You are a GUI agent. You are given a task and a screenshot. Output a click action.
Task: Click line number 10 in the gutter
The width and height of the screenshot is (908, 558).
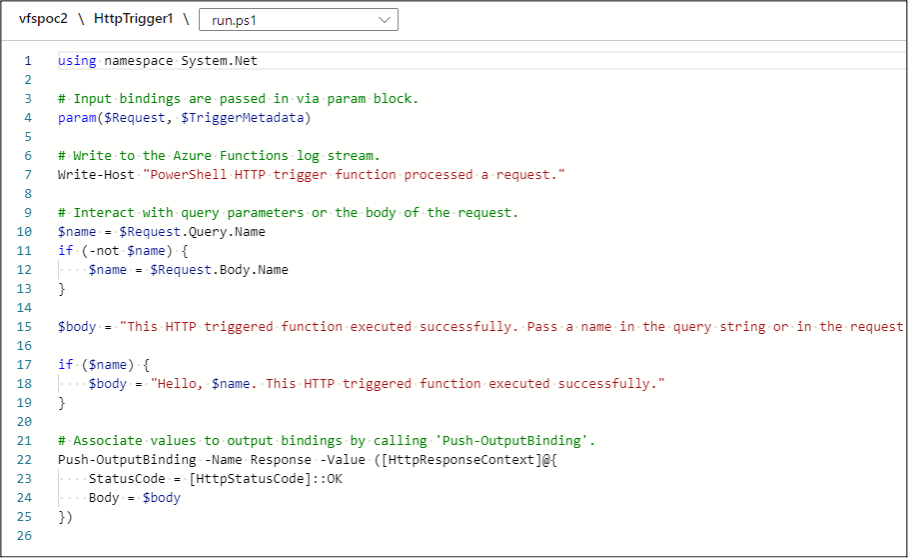pos(24,232)
